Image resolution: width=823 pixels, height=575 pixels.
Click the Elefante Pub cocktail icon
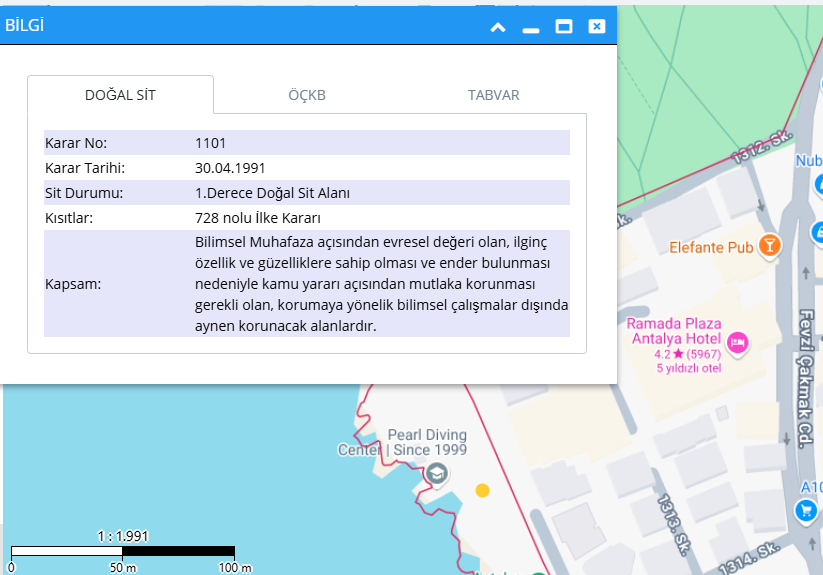(x=769, y=245)
